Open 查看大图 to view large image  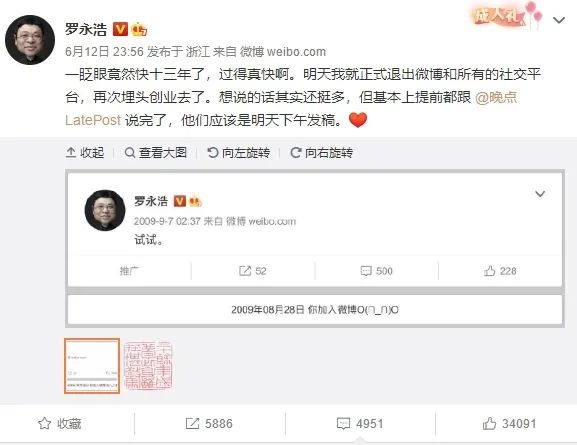(156, 152)
